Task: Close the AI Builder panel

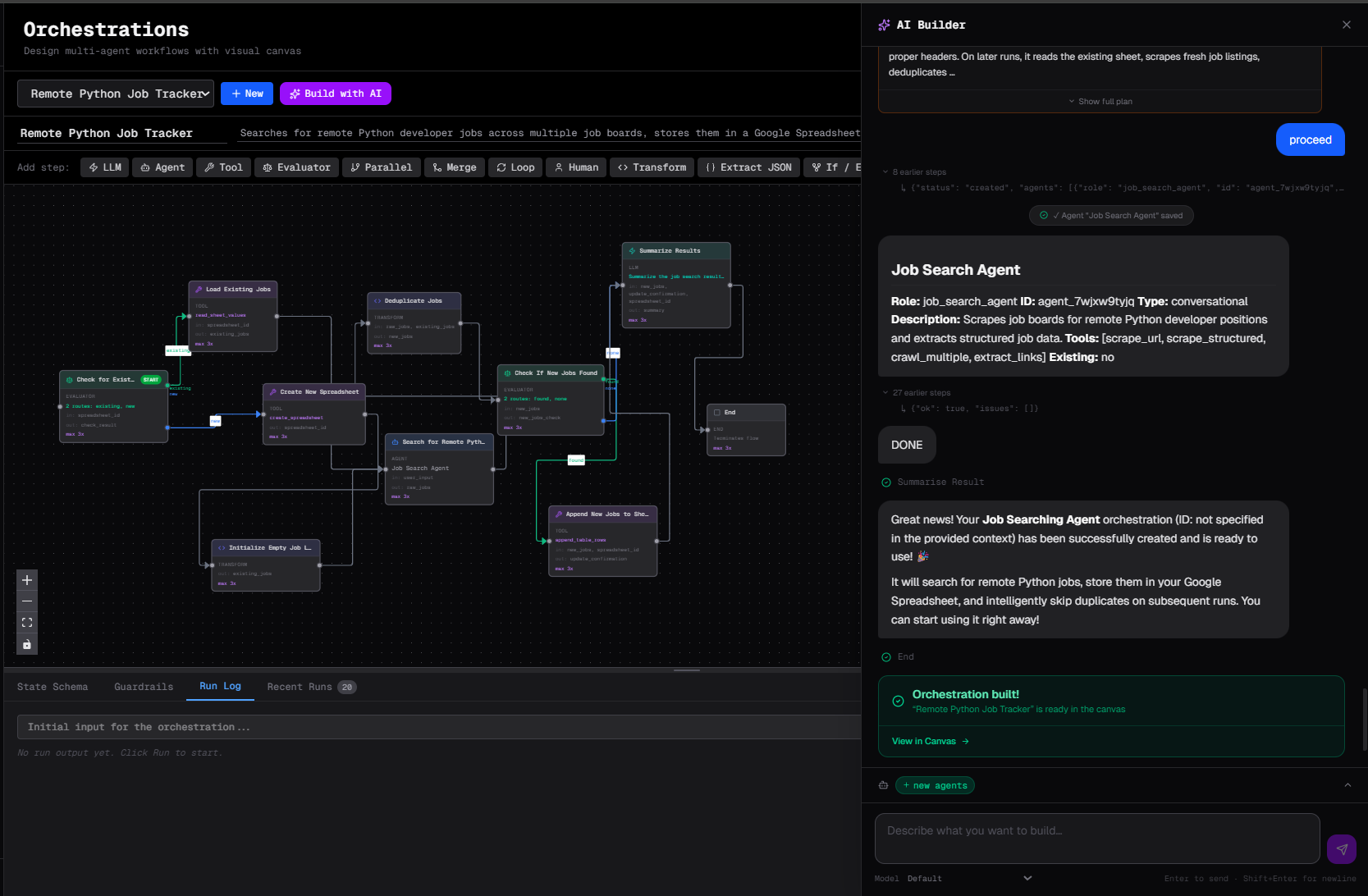Action: [1346, 25]
